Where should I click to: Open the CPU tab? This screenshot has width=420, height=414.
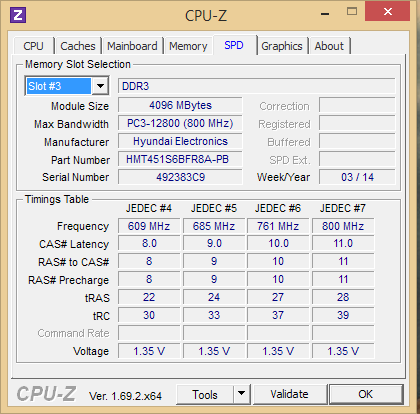(x=34, y=46)
